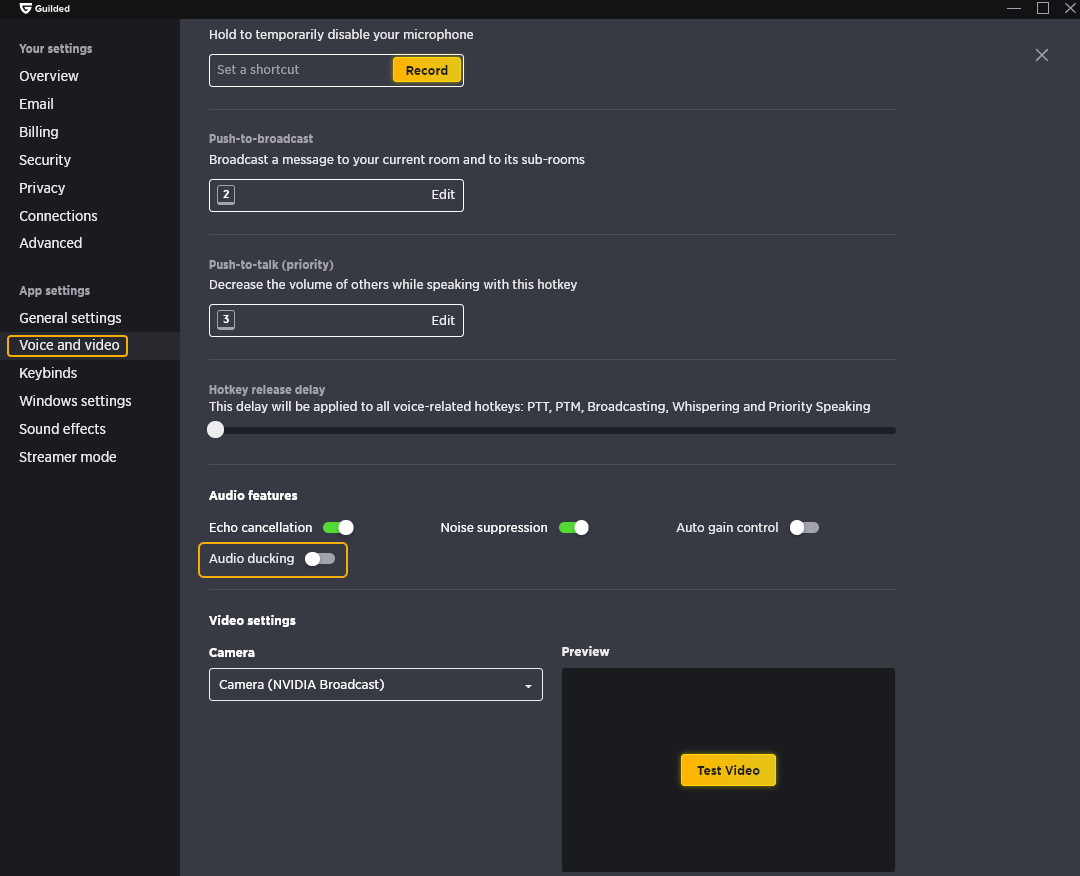1080x876 pixels.
Task: Click the Push-to-broadcast label
Action: pyautogui.click(x=261, y=138)
